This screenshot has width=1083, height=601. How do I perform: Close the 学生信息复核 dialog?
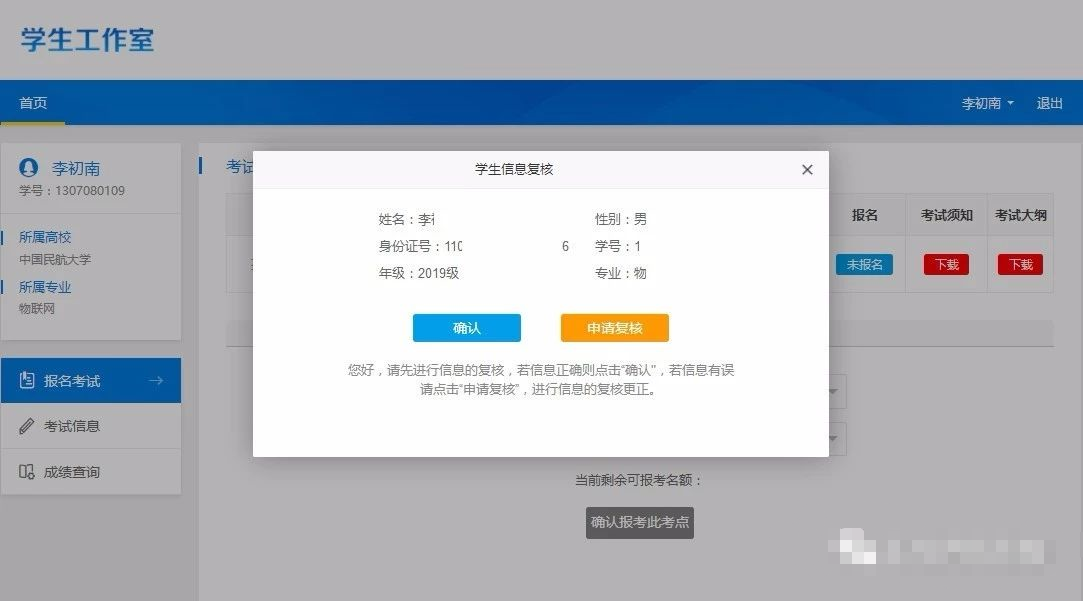[x=807, y=170]
